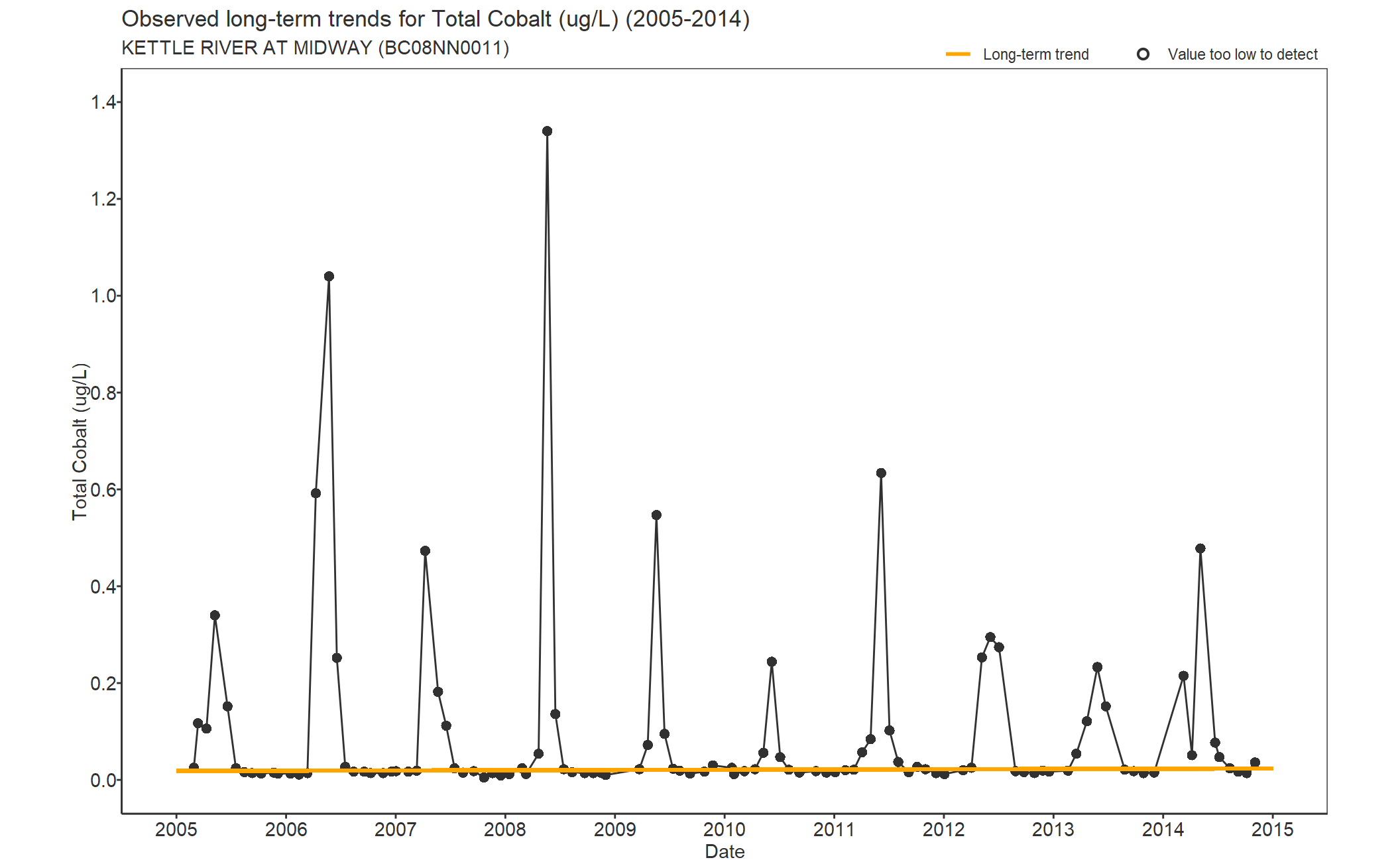Select the 2006 peak point above 1.0

click(x=329, y=277)
